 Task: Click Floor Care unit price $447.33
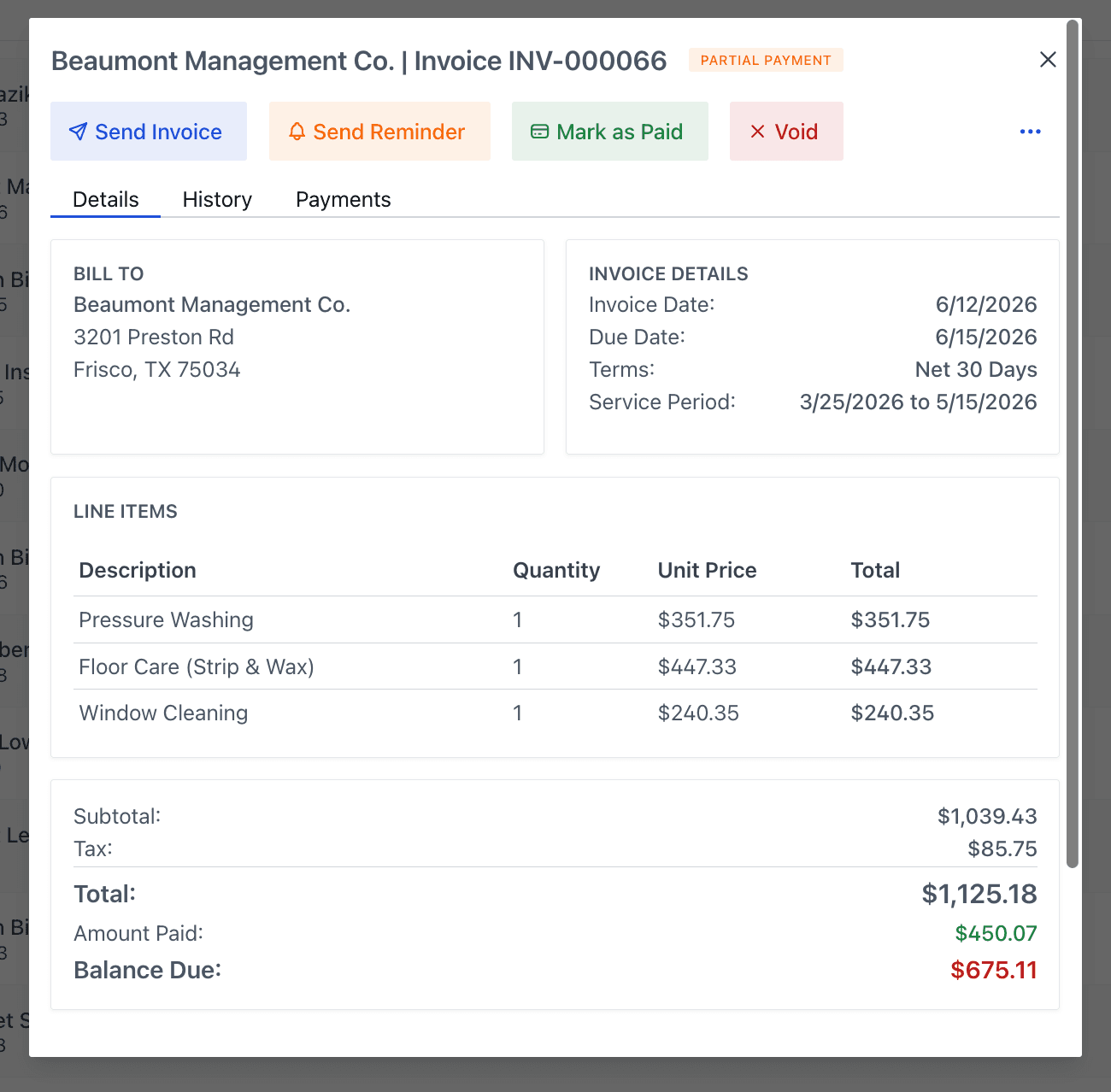(x=697, y=666)
